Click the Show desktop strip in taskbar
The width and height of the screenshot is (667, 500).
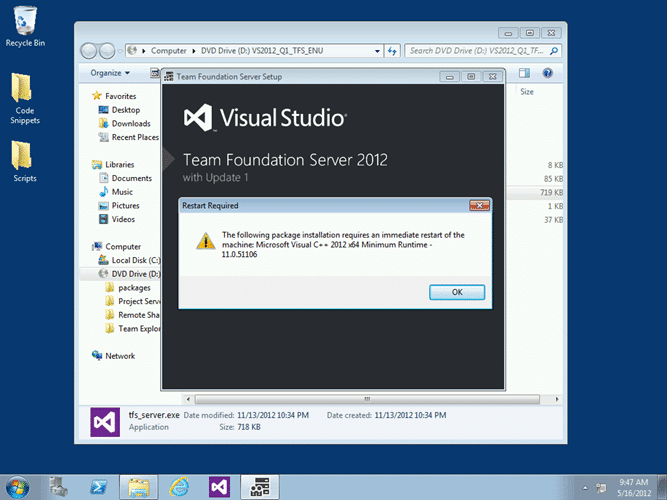pos(663,488)
